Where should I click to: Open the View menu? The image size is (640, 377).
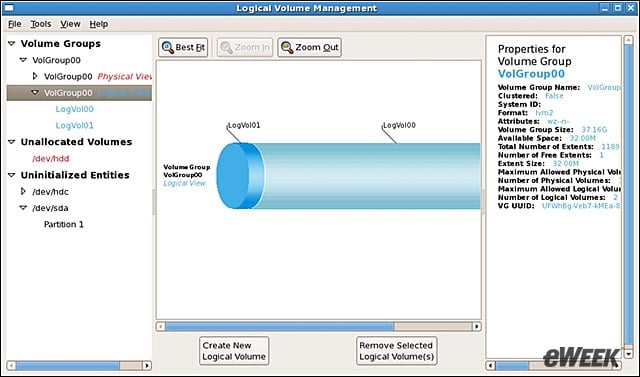[70, 24]
